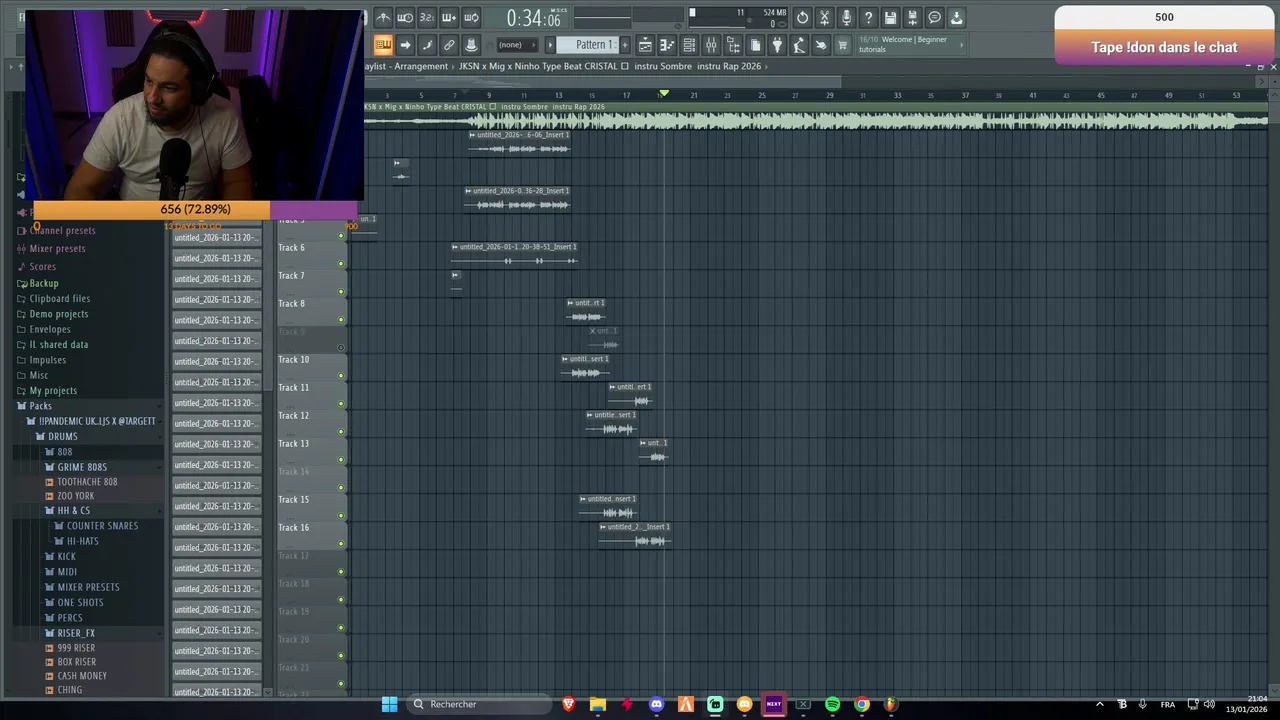This screenshot has width=1280, height=720.
Task: Open the audio editor scissors icon
Action: click(824, 17)
